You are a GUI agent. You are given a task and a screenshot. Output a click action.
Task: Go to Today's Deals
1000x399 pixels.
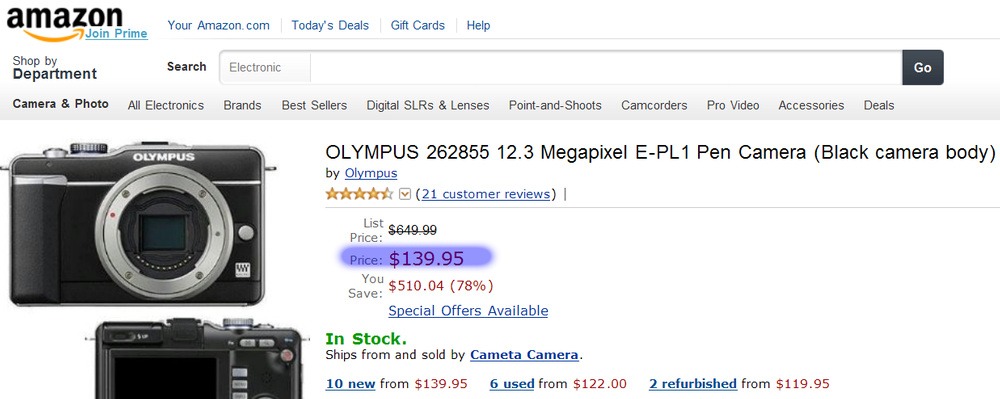tap(330, 25)
